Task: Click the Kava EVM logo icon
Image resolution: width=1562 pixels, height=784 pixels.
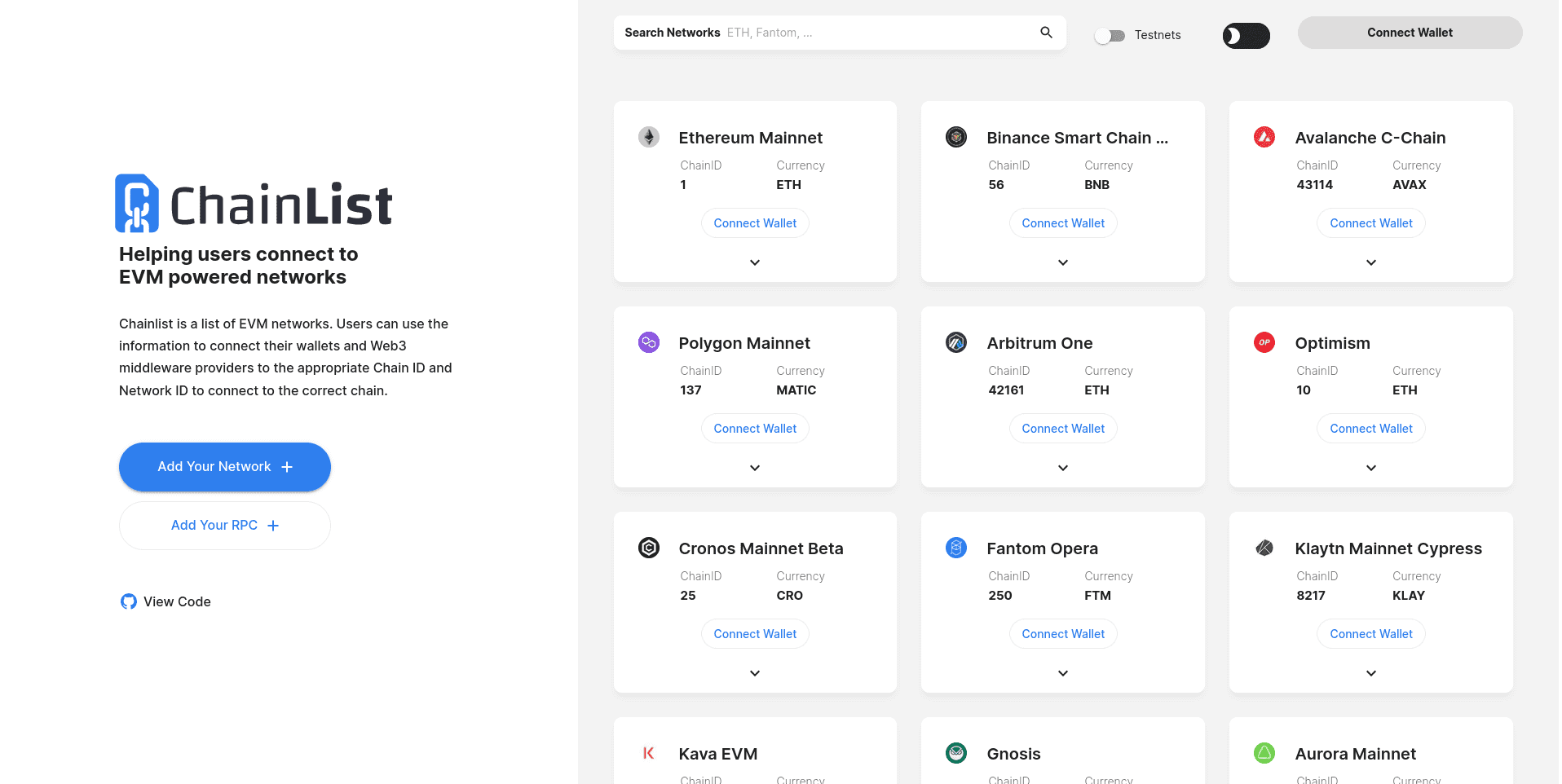Action: pyautogui.click(x=649, y=753)
